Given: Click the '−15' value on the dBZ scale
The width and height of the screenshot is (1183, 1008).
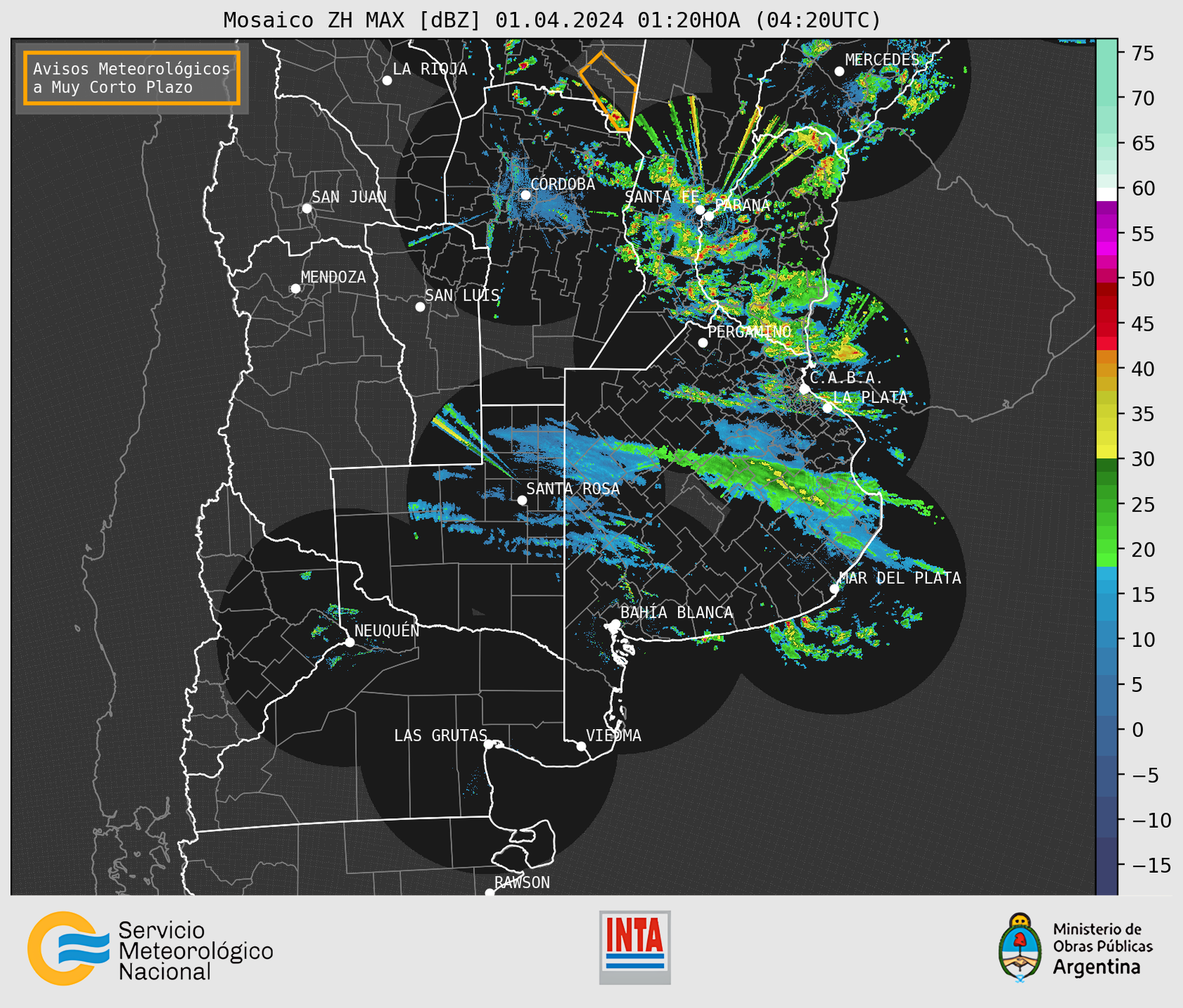Looking at the screenshot, I should (x=1151, y=865).
